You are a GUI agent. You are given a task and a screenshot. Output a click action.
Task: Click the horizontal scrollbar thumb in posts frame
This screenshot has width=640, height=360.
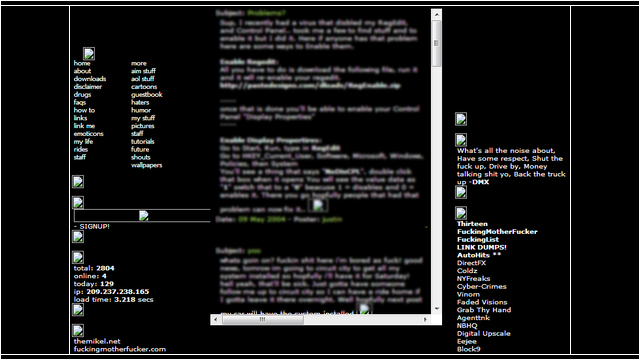click(x=263, y=320)
